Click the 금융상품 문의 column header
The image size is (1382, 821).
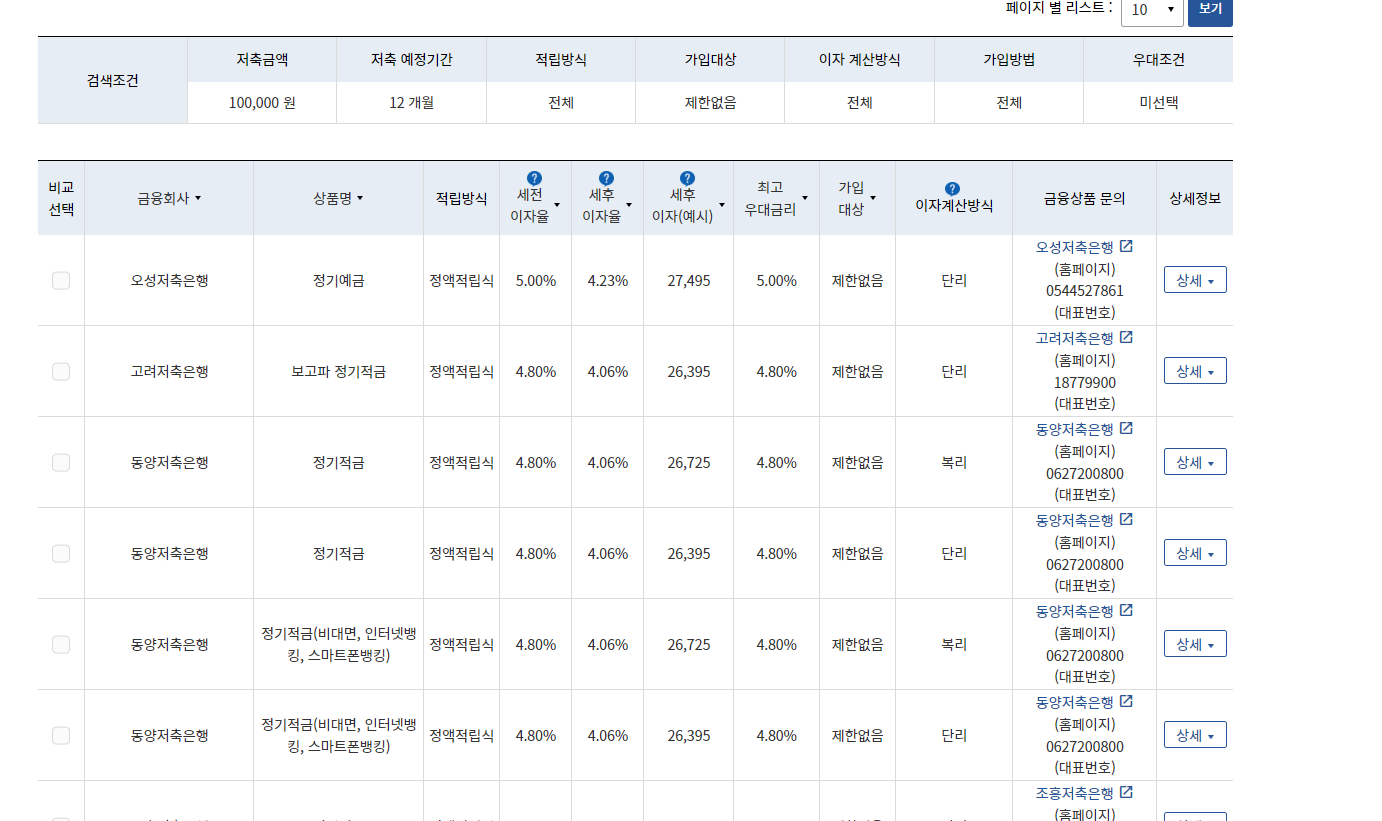coord(1085,198)
